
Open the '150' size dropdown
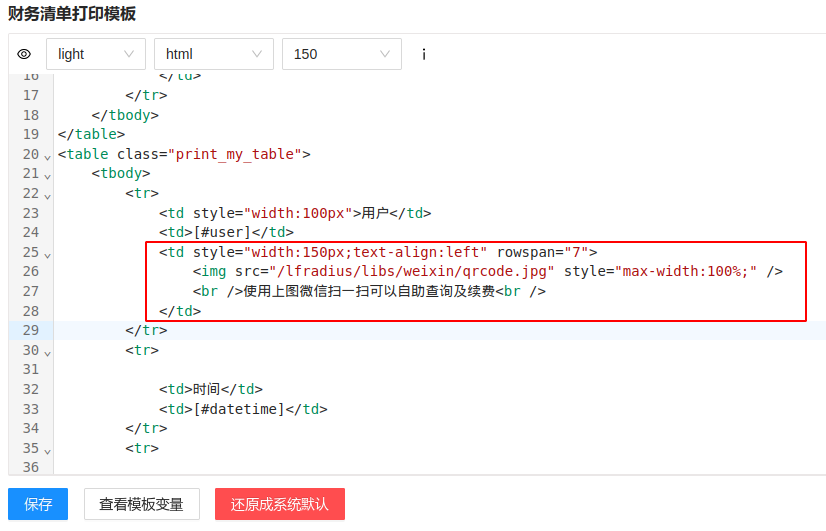pos(341,54)
